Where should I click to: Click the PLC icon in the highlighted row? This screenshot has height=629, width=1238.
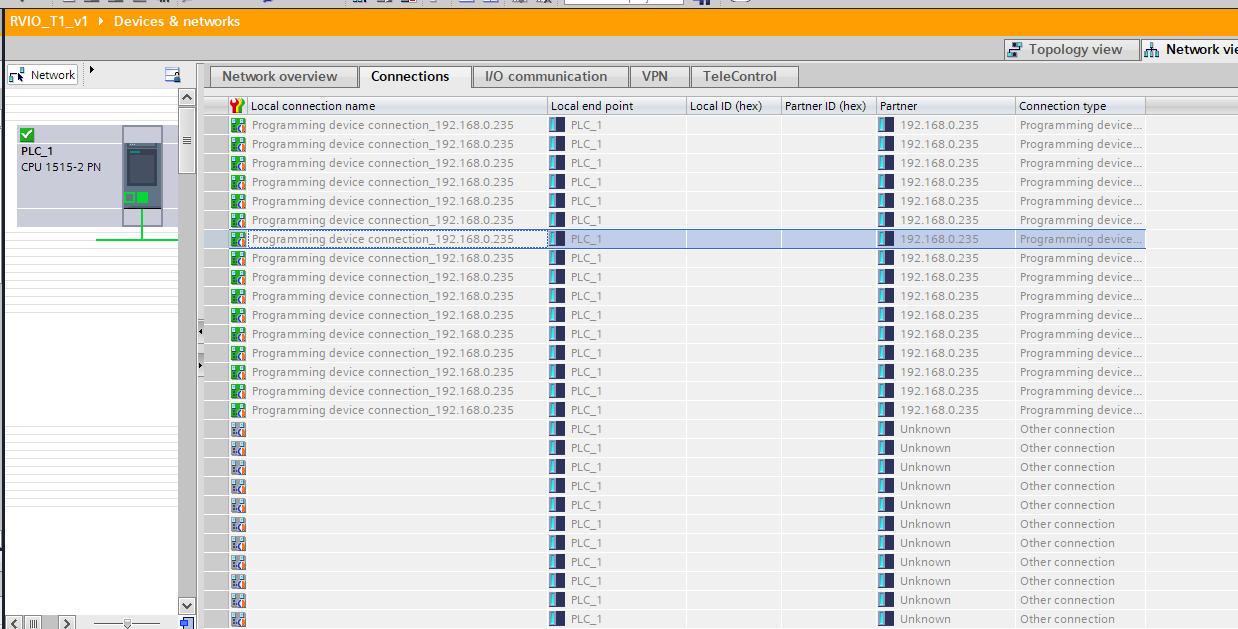click(x=557, y=239)
